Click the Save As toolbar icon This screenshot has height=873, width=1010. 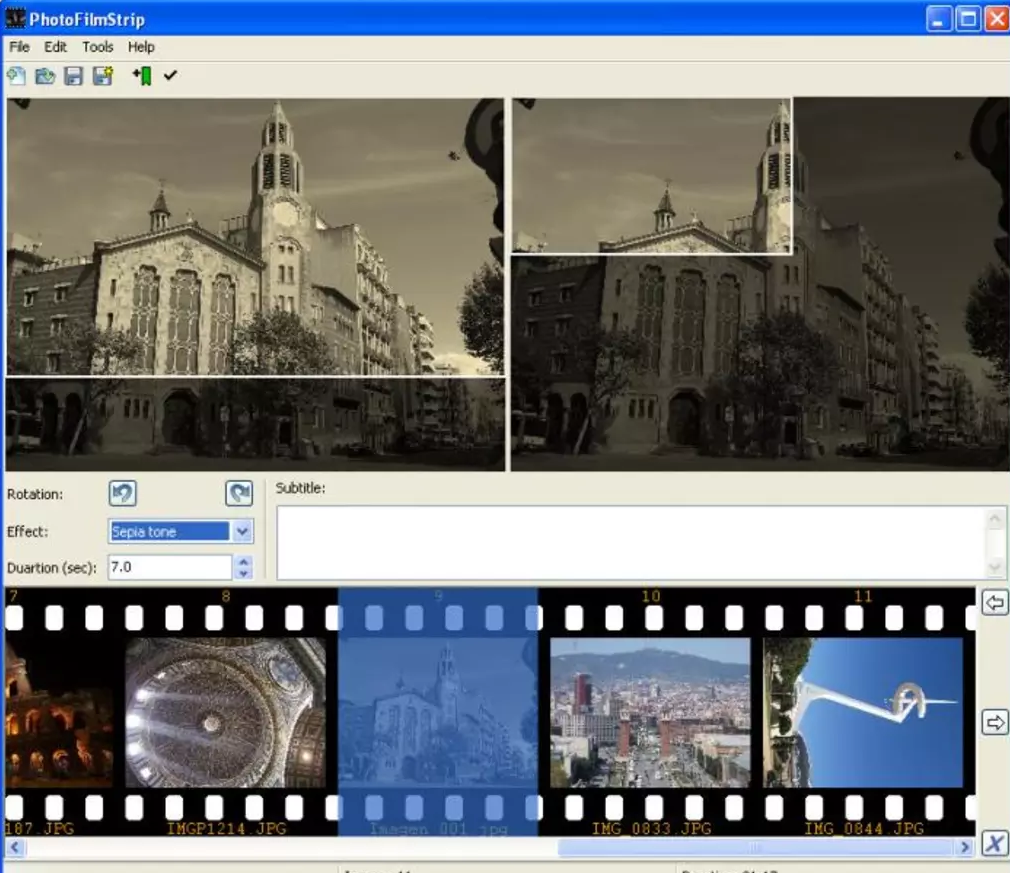tap(102, 76)
